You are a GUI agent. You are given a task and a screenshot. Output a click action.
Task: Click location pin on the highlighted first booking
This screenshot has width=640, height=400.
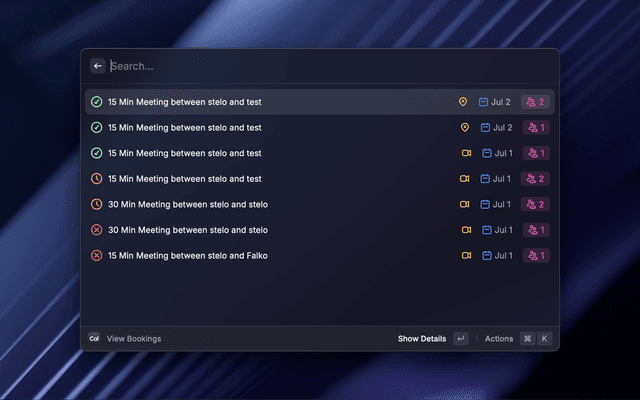pyautogui.click(x=463, y=102)
